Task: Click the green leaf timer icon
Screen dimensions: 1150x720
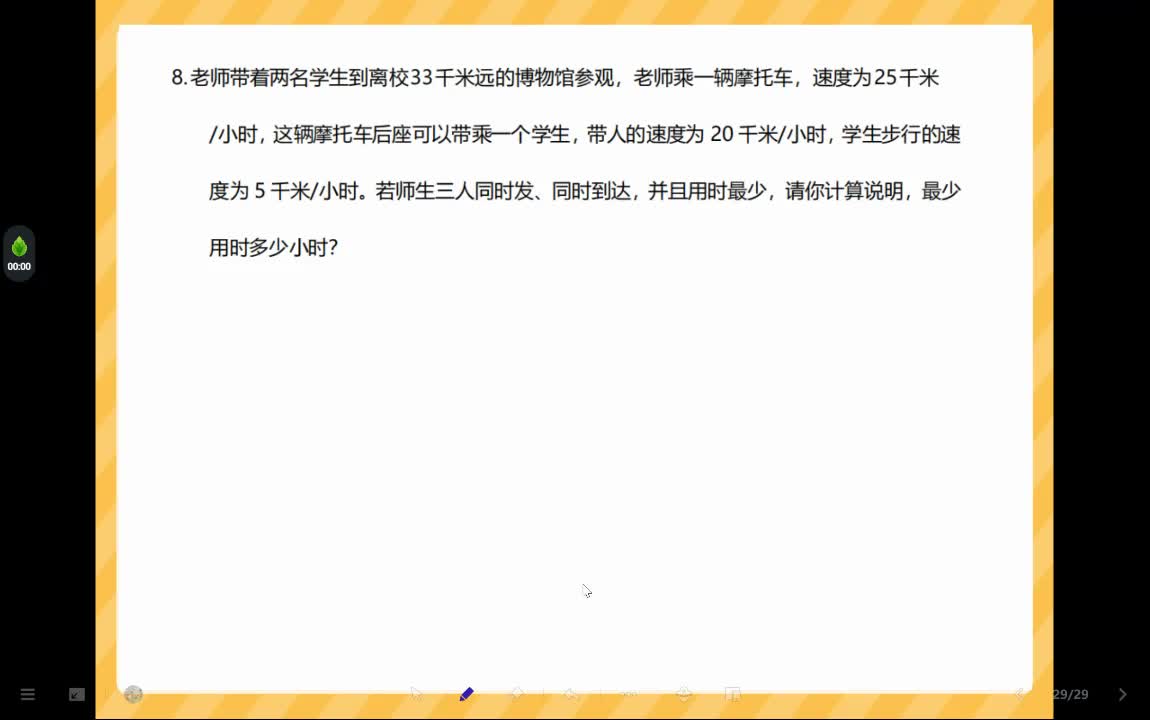Action: pos(19,246)
